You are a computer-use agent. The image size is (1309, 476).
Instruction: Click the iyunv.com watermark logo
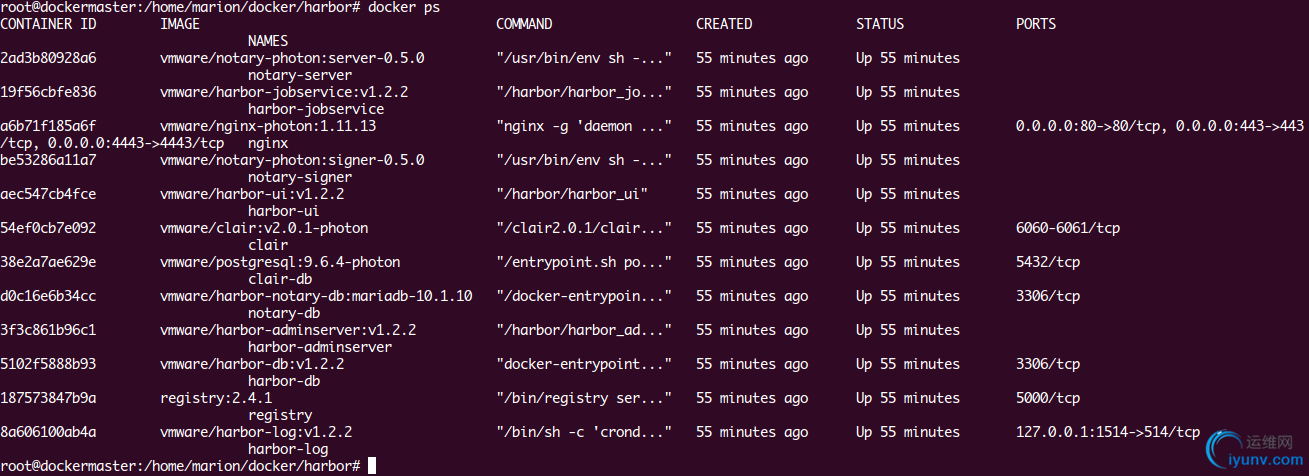coord(1251,452)
